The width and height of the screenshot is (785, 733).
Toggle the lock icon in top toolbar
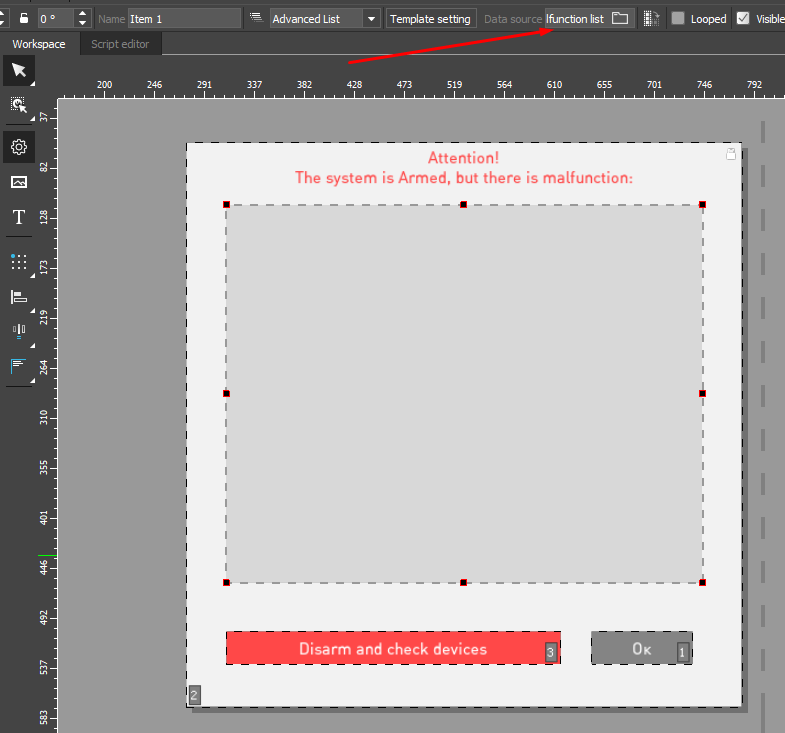(x=24, y=18)
